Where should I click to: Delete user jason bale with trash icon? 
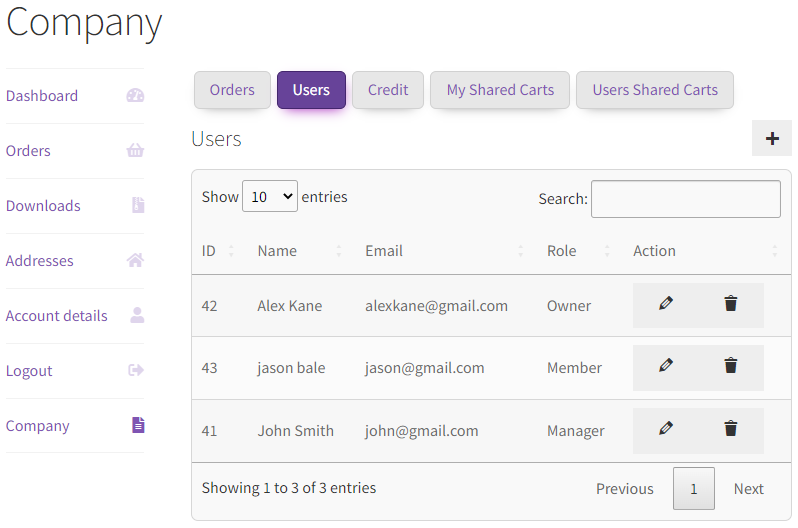point(731,365)
